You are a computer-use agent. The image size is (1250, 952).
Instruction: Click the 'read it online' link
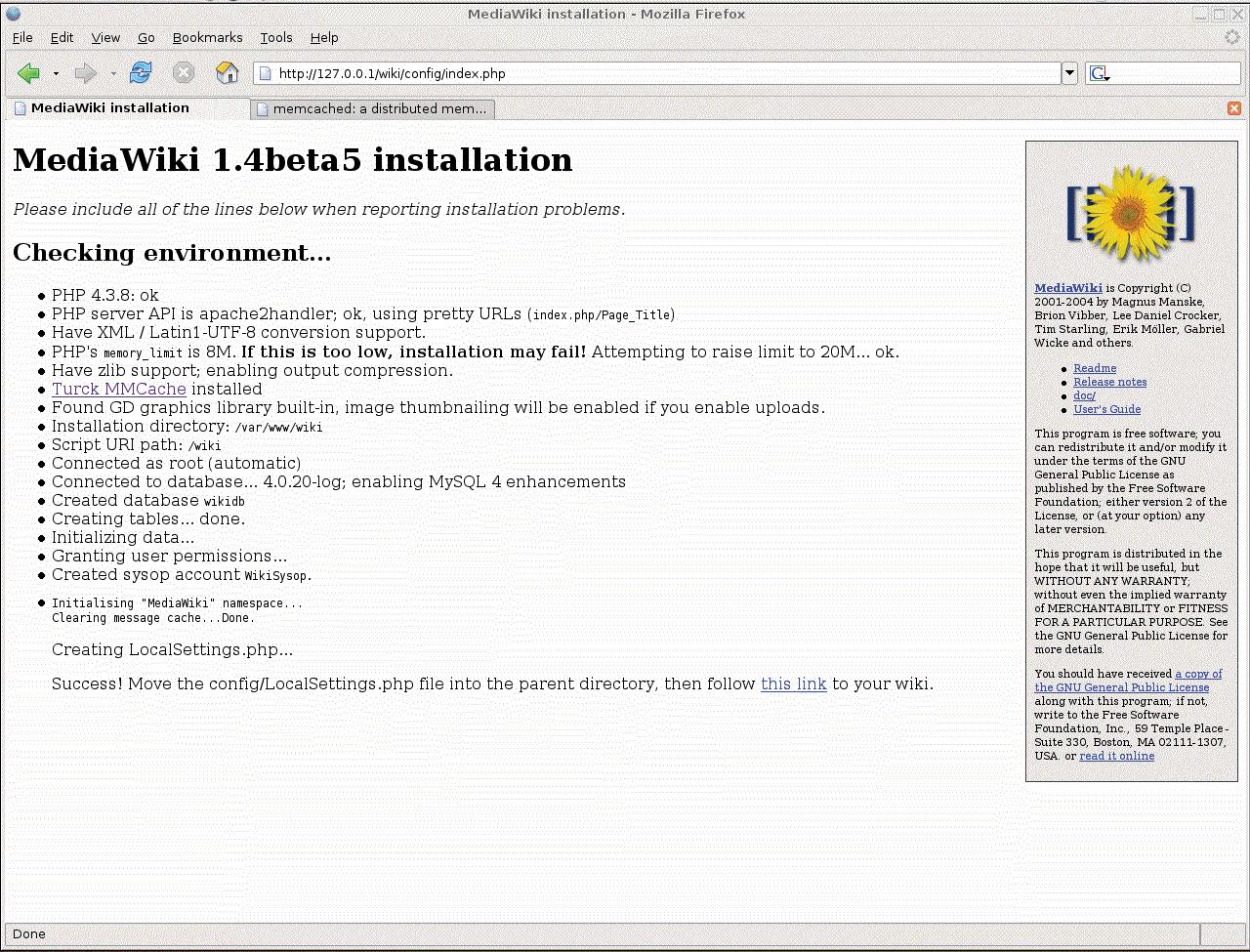[1117, 756]
